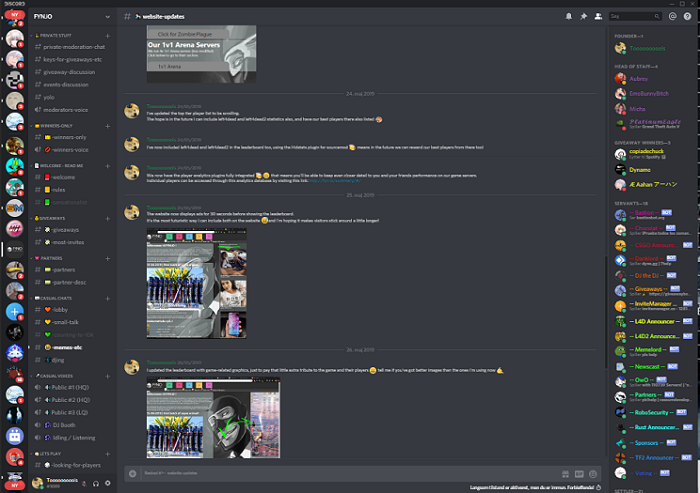Open the GIF picker icon
The image size is (700, 493).
579,474
